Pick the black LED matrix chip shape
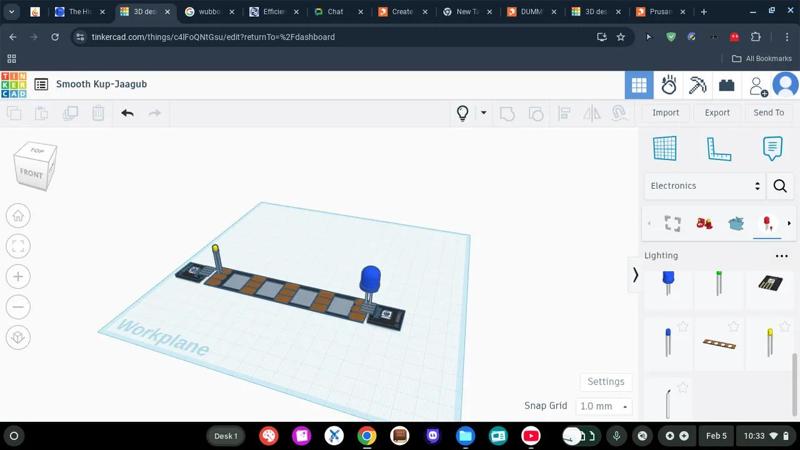This screenshot has height=450, width=800. coord(770,284)
